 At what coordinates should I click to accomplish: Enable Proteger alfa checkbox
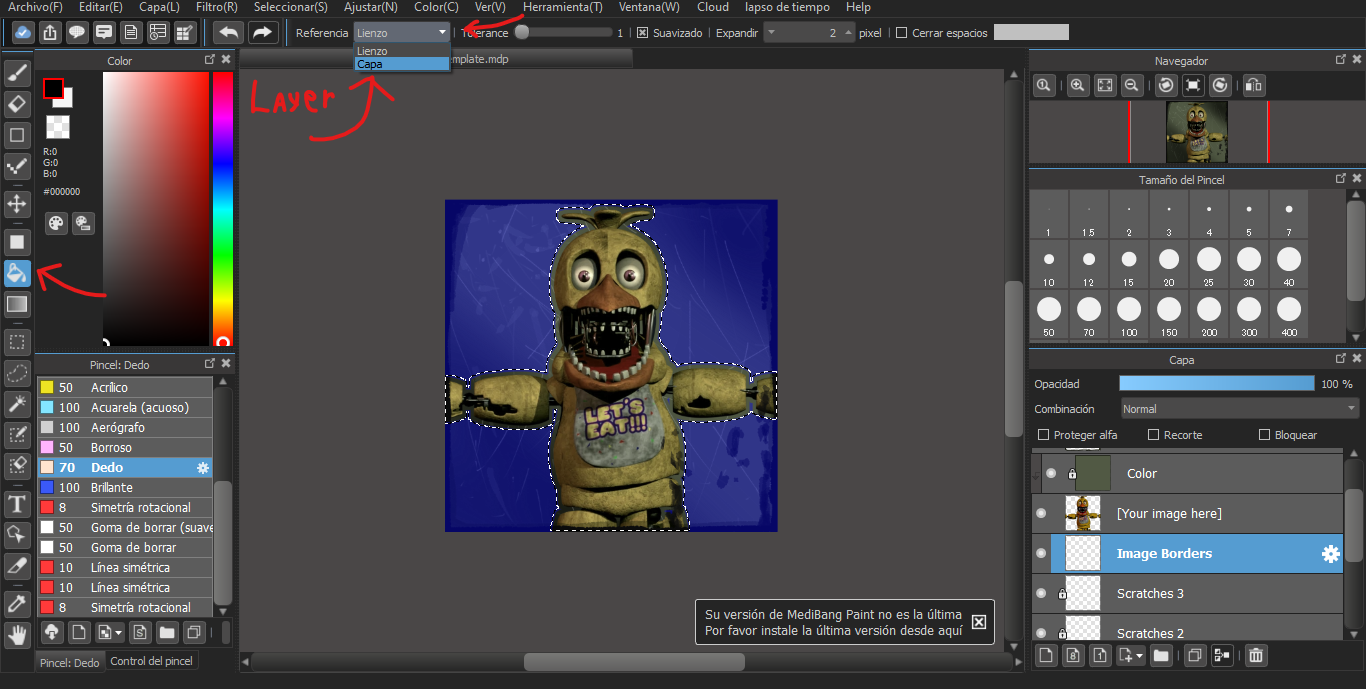pos(1044,435)
